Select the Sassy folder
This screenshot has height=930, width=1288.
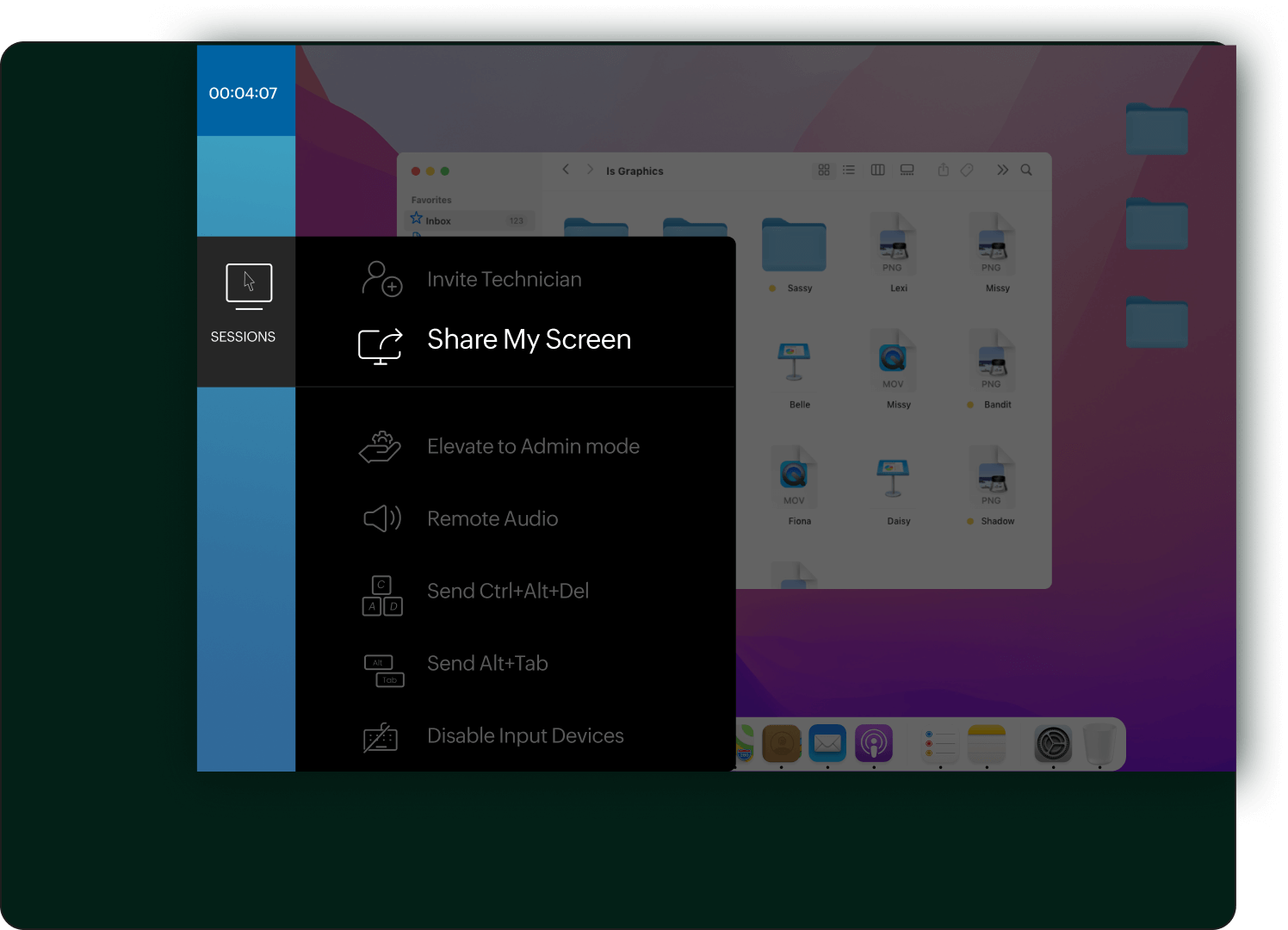point(794,245)
